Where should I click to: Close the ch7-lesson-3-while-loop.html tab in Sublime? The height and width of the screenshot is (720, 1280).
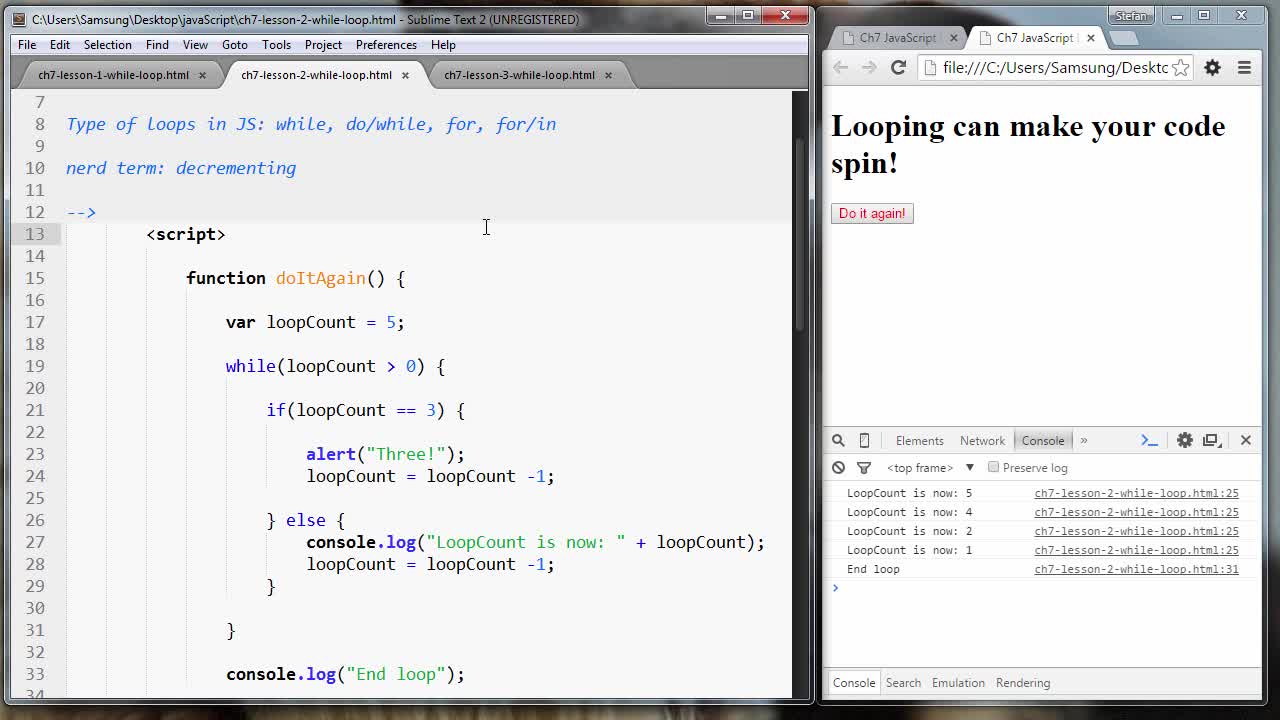click(608, 75)
